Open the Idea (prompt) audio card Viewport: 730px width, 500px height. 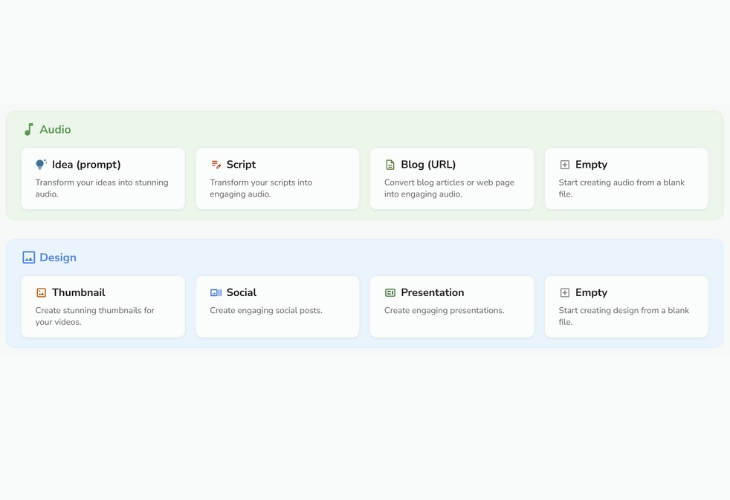[x=103, y=179]
